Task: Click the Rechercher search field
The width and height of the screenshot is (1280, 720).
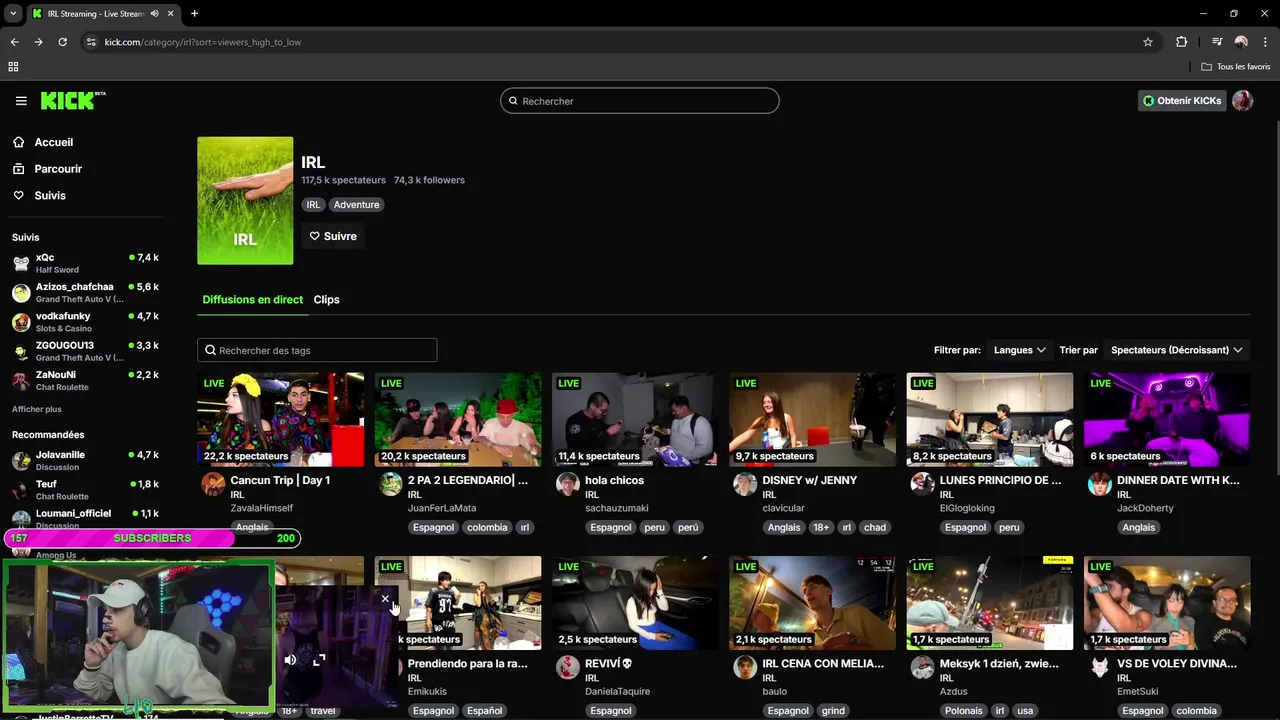Action: [640, 101]
